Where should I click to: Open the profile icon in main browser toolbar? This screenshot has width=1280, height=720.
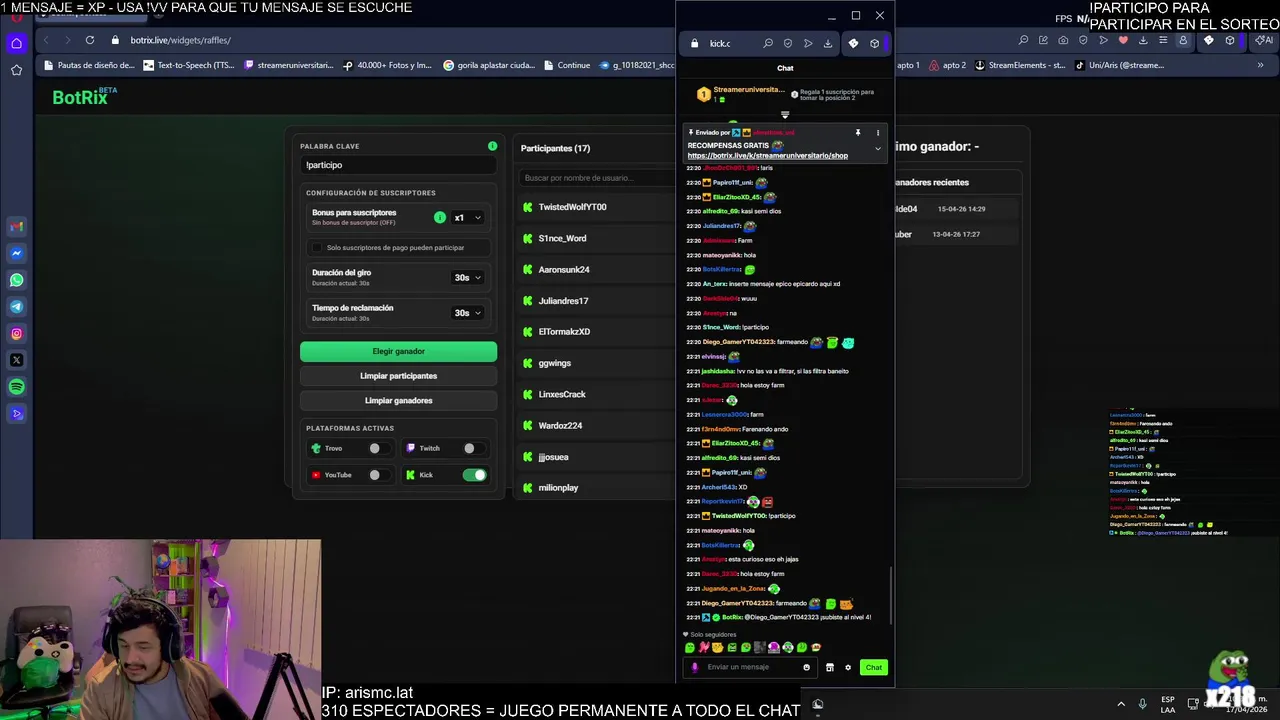click(1183, 40)
